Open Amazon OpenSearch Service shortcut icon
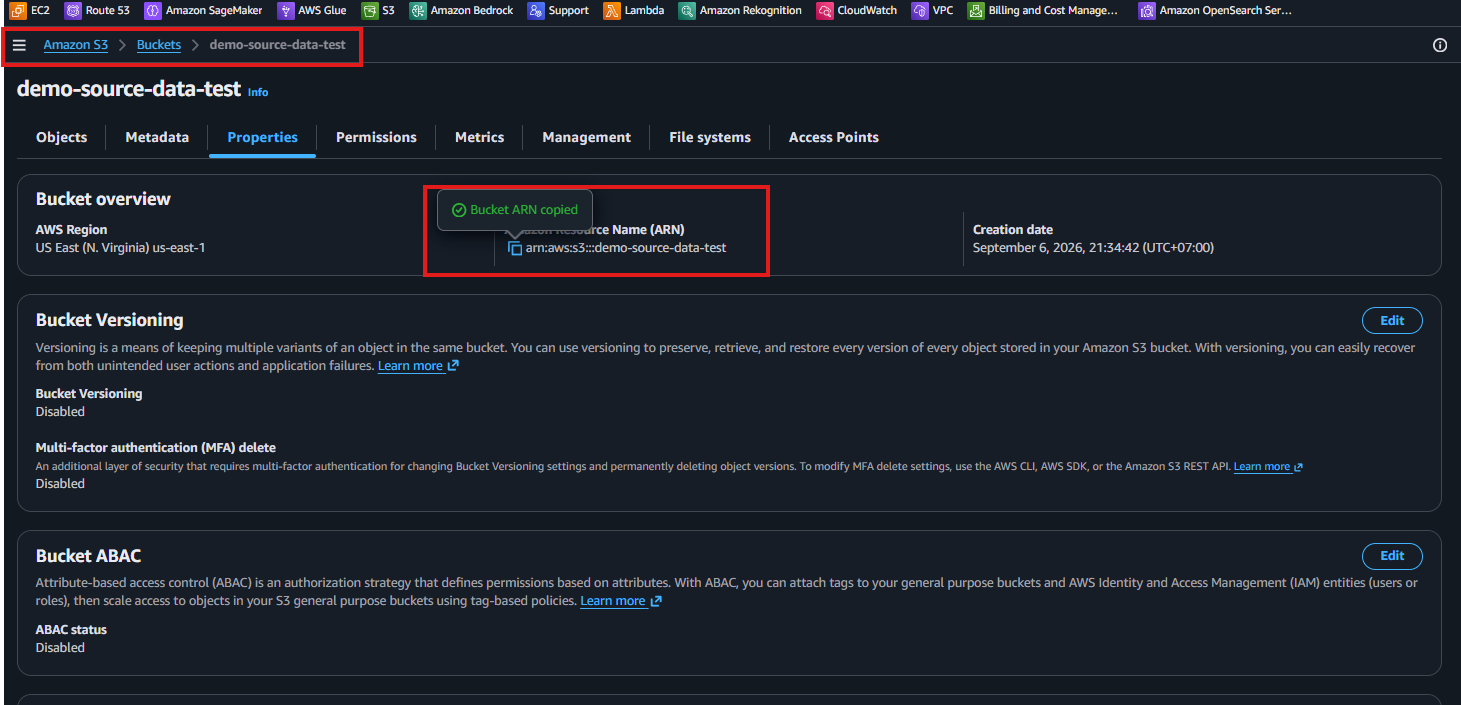This screenshot has width=1461, height=705. click(x=1146, y=11)
